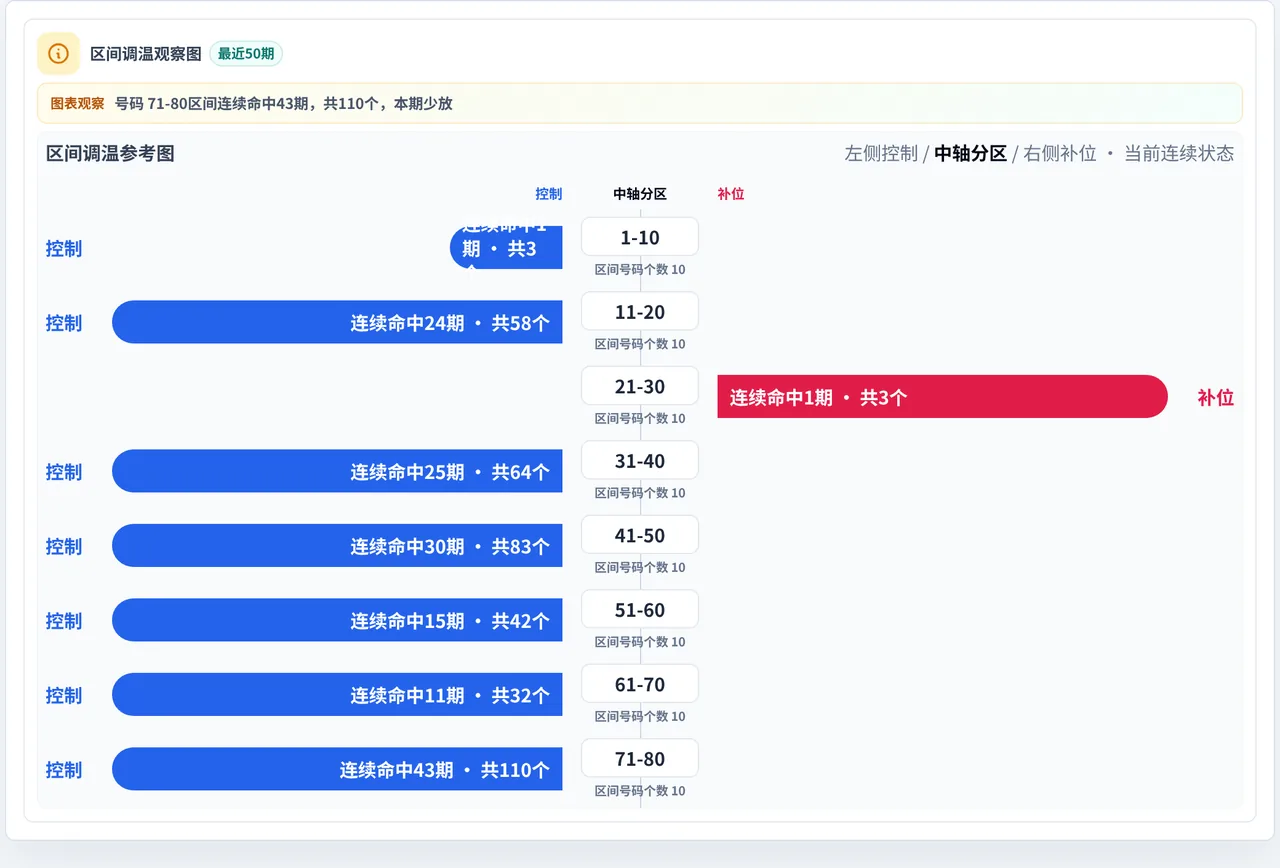The height and width of the screenshot is (868, 1280).
Task: Click the blue bar 连续命中25期 · 共64个
Action: 337,471
